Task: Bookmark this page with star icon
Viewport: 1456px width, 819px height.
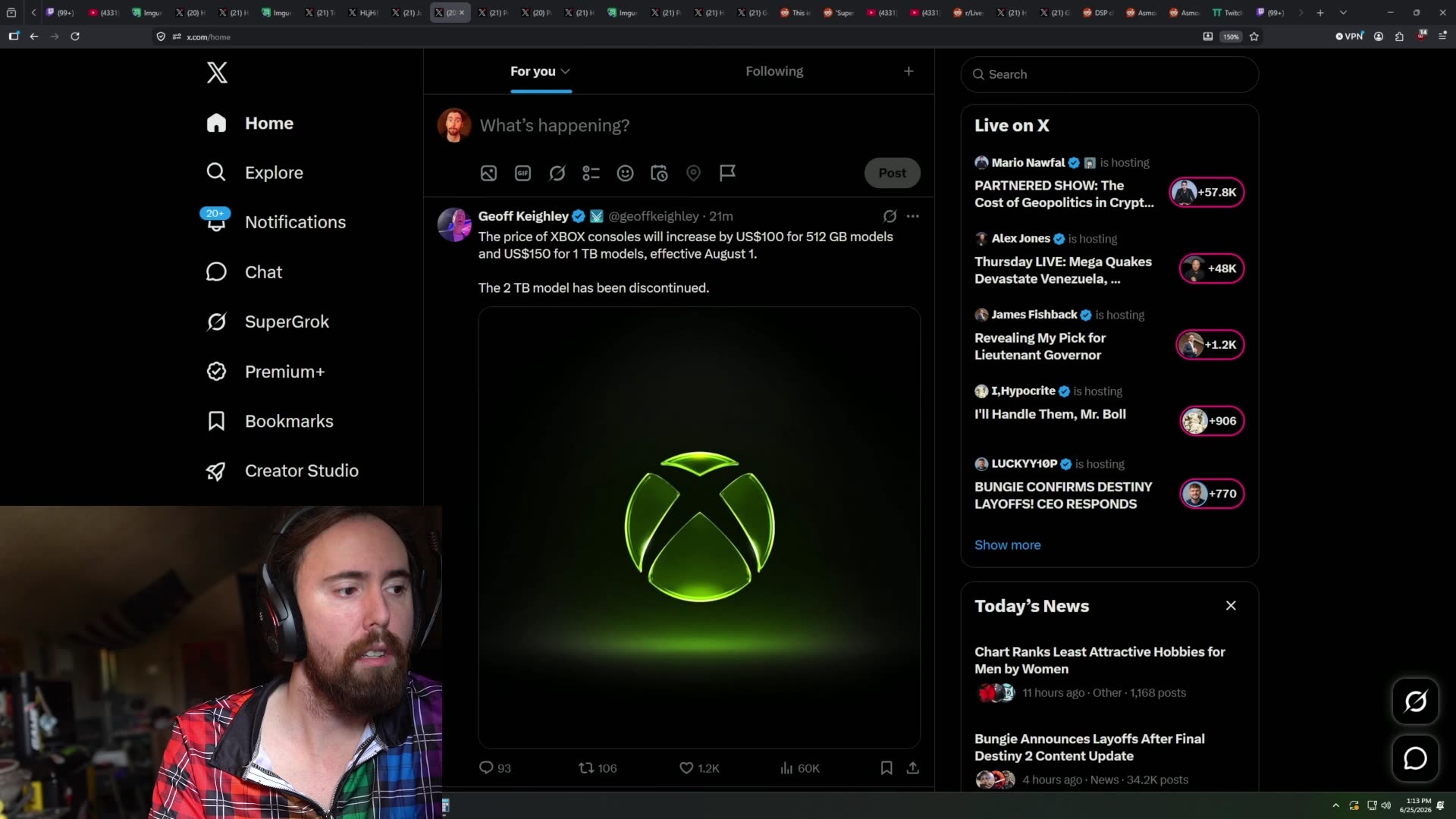Action: coord(1254,36)
